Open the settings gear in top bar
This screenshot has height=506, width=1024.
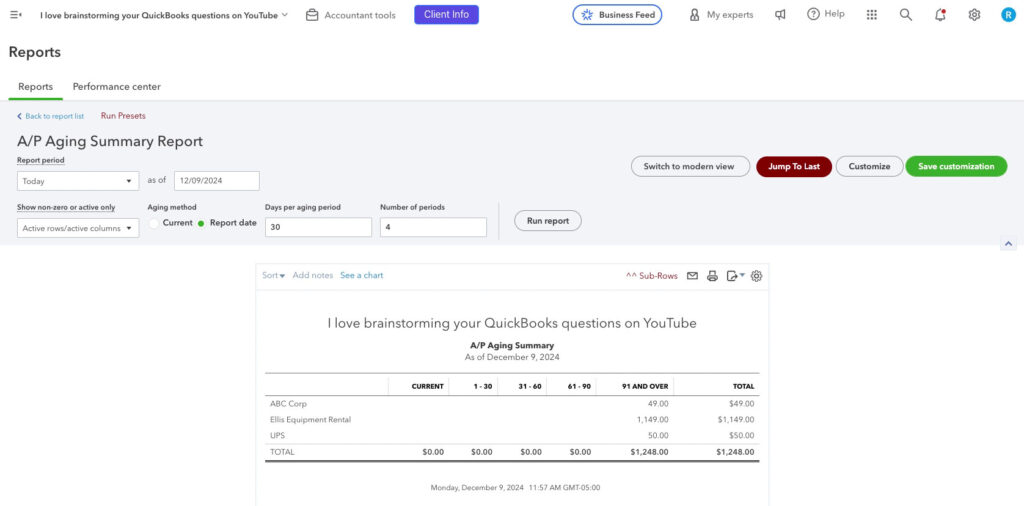[x=974, y=15]
